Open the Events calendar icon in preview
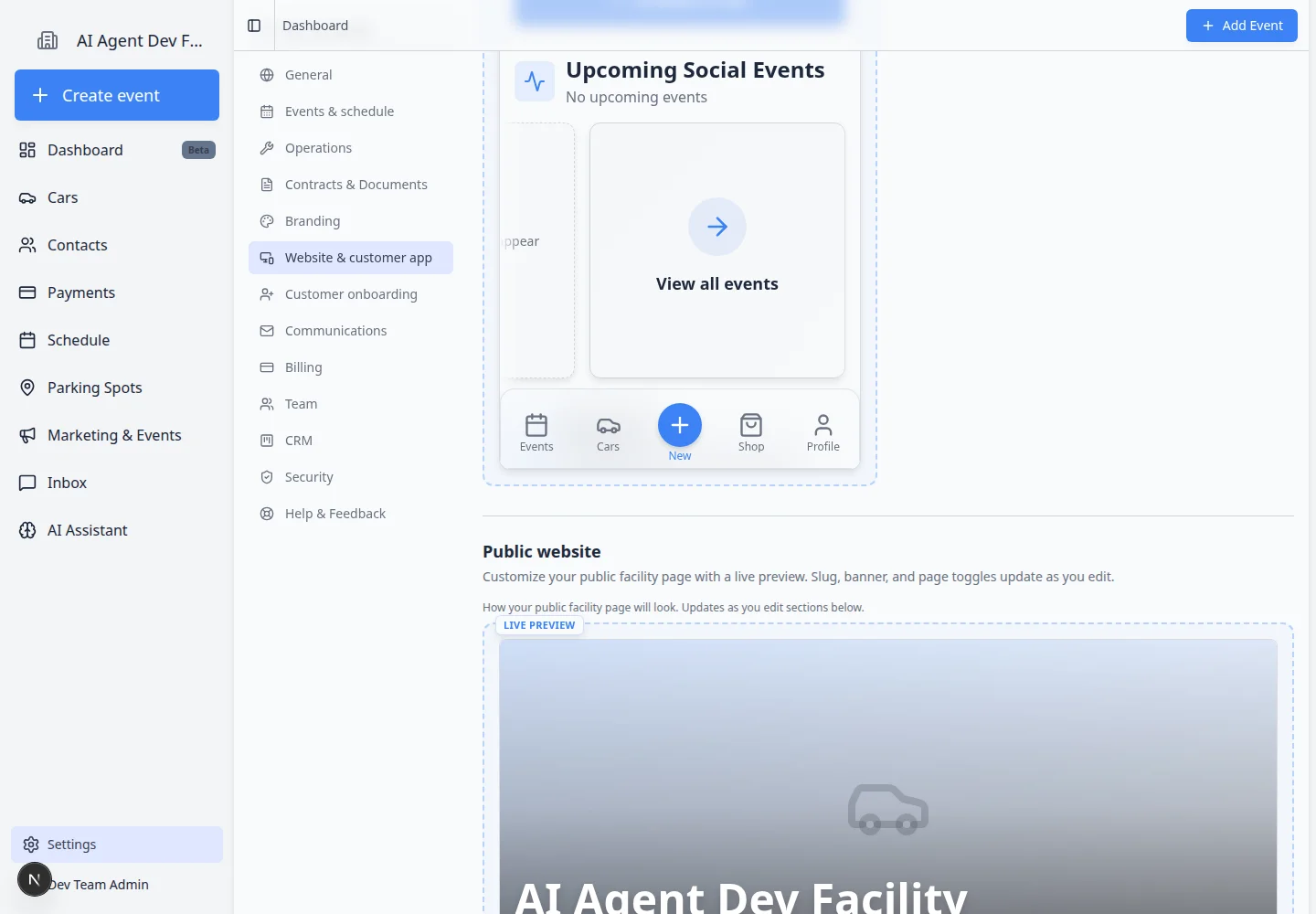The width and height of the screenshot is (1316, 914). [536, 425]
